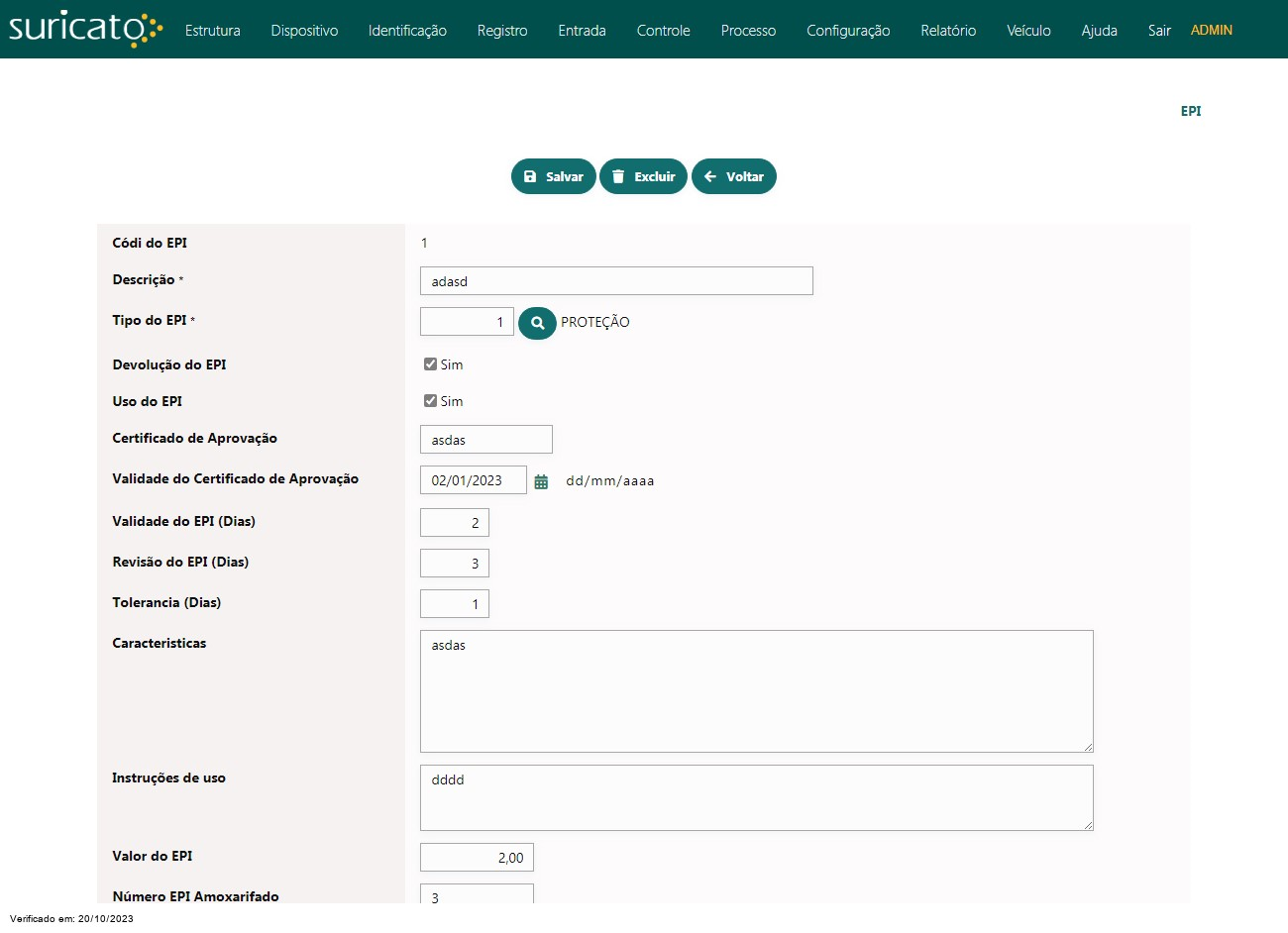The width and height of the screenshot is (1288, 933).
Task: Open the Identificação menu
Action: tap(407, 31)
